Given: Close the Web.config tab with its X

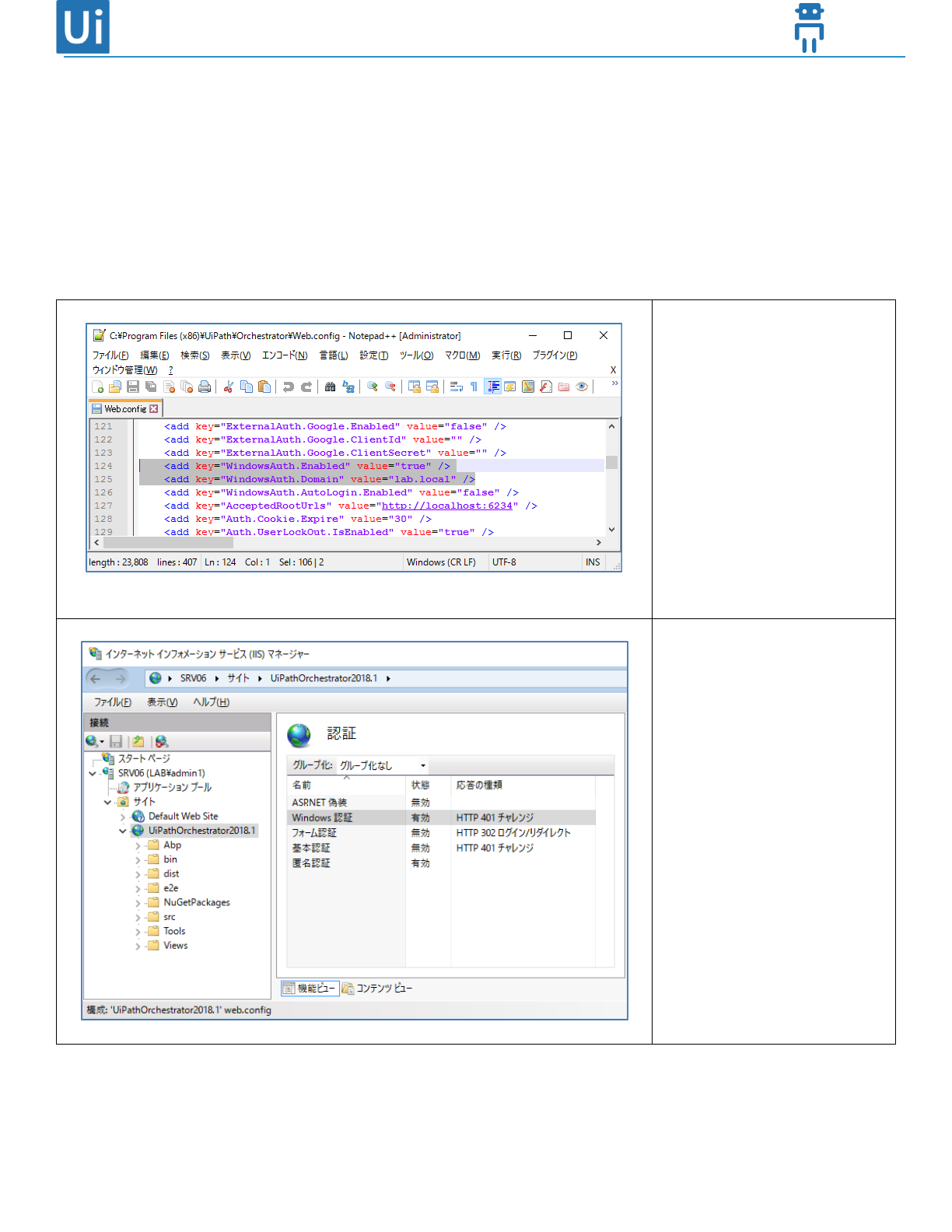Looking at the screenshot, I should (x=154, y=408).
